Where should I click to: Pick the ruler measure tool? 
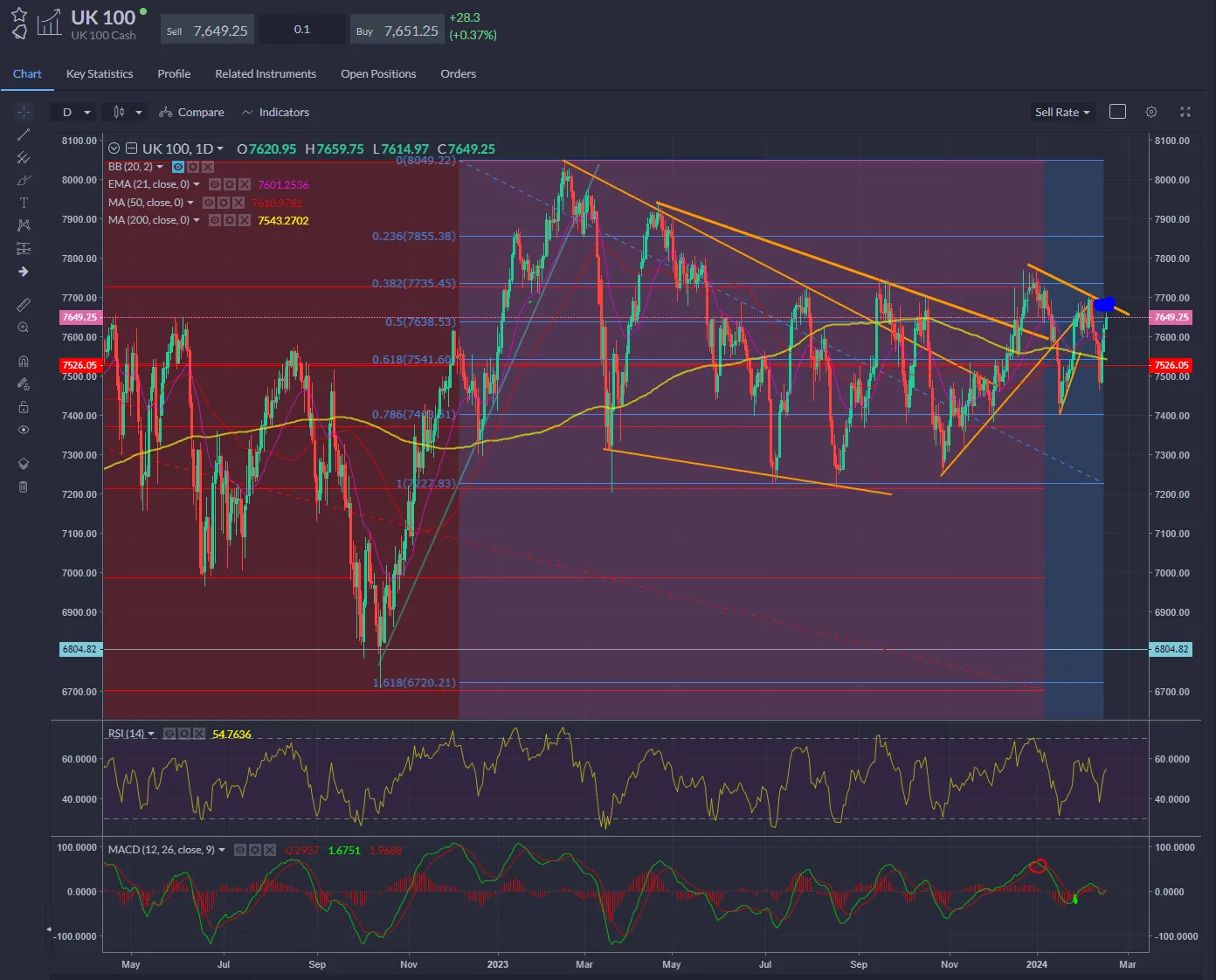tap(24, 305)
